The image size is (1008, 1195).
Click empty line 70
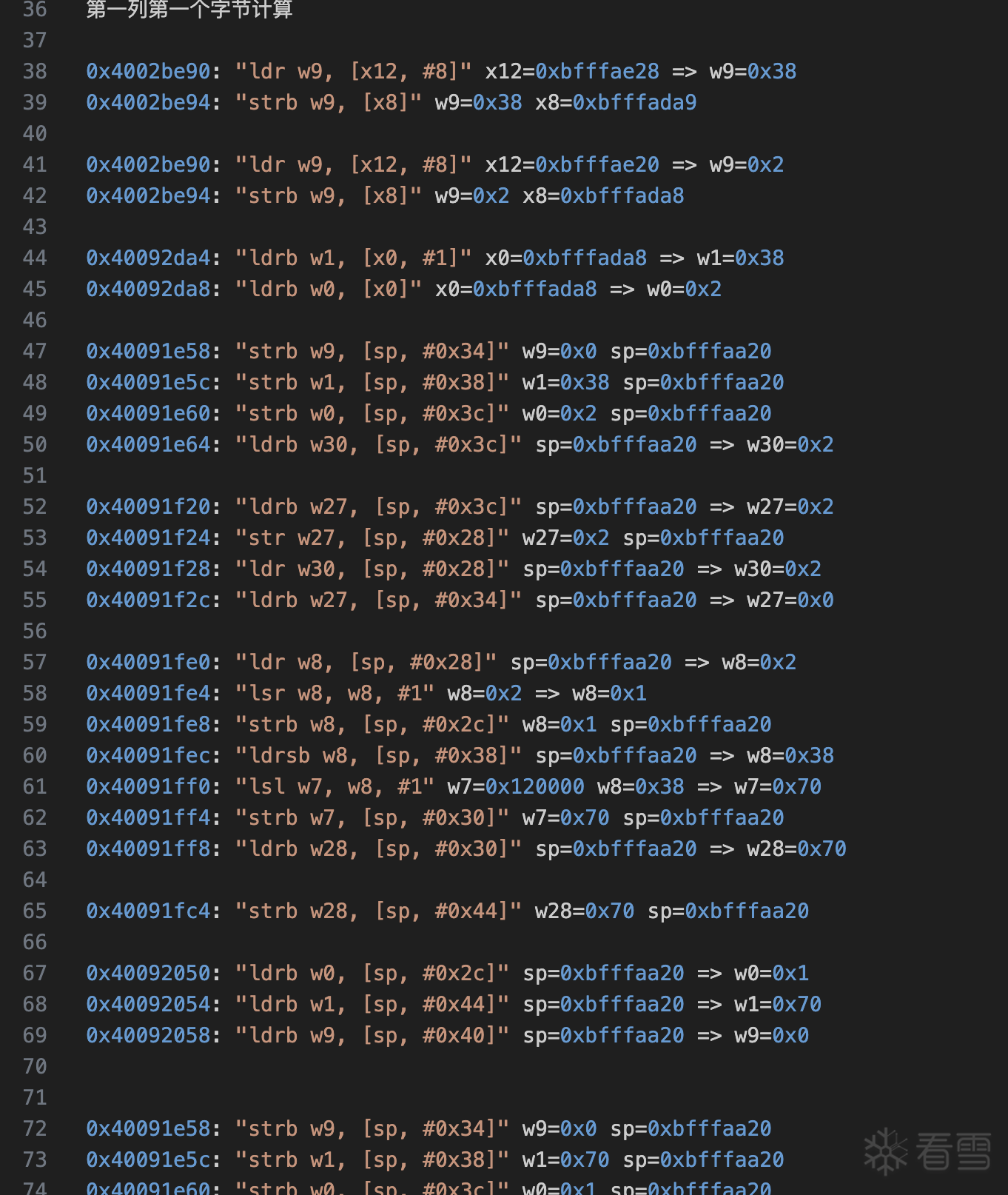point(504,1066)
